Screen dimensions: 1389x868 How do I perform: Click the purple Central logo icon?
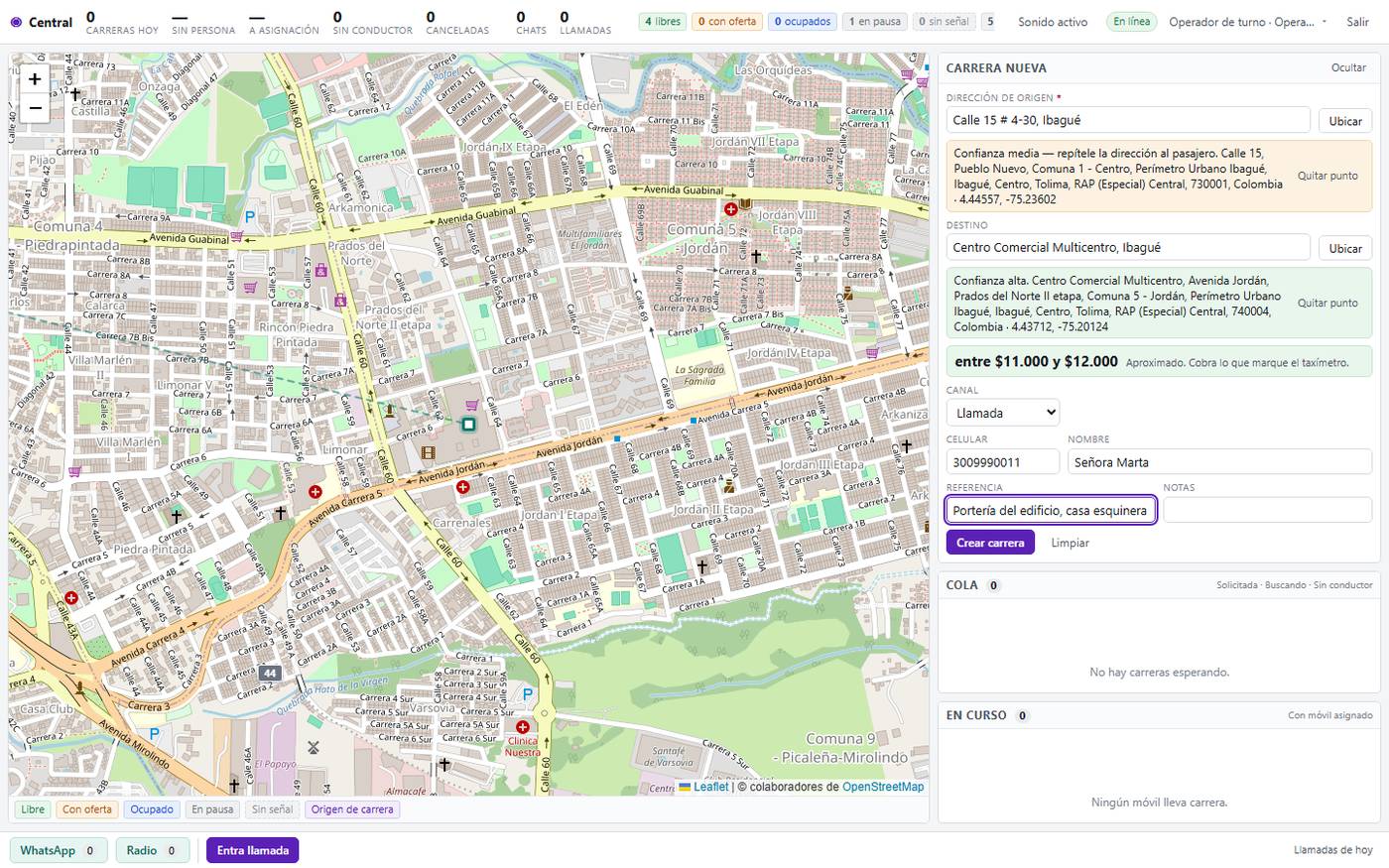point(16,22)
